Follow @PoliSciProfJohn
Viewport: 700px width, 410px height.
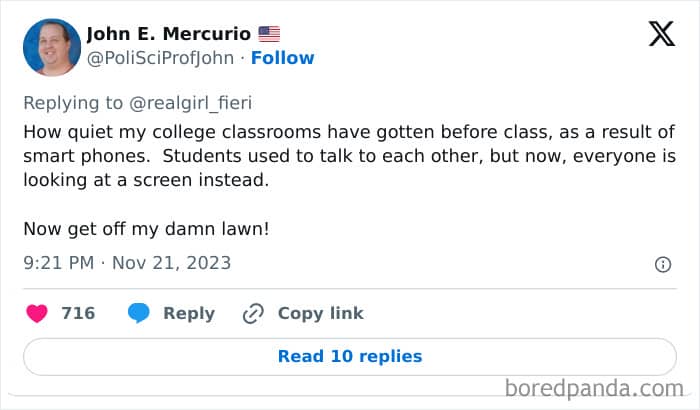pos(282,57)
